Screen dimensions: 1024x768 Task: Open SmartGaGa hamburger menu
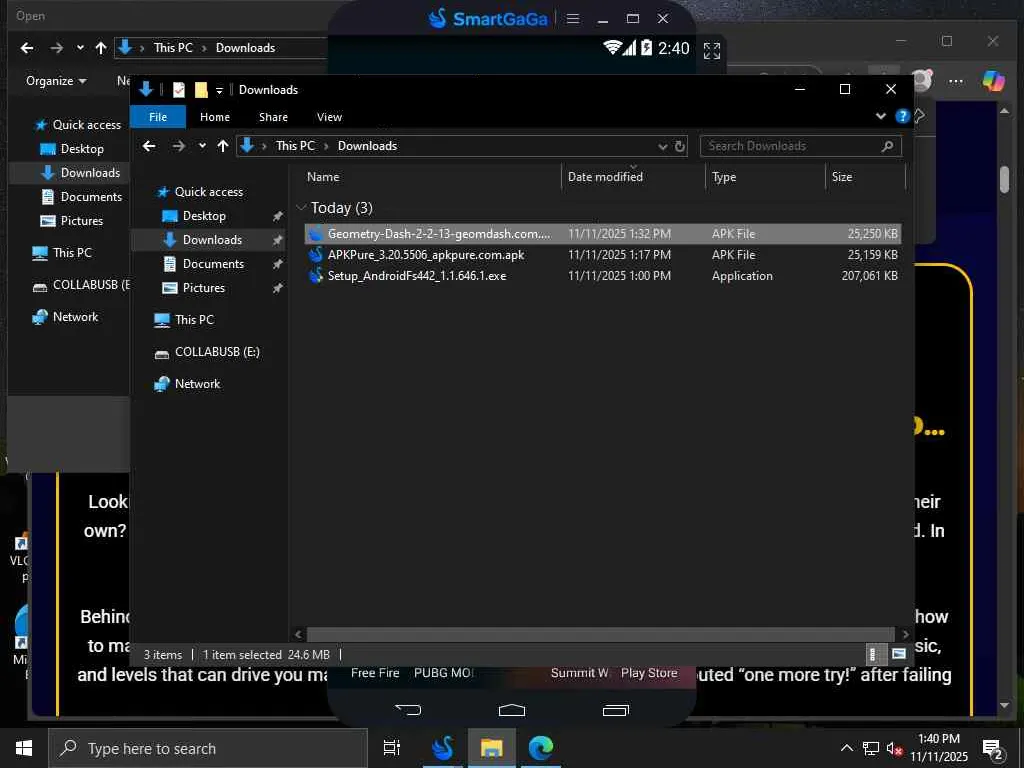coord(573,18)
